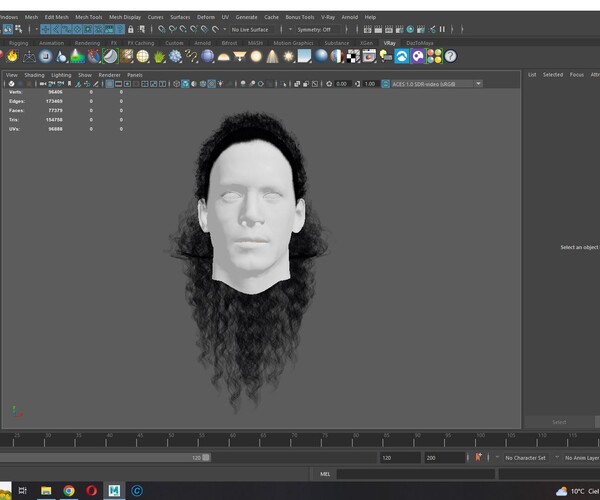600x500 pixels.
Task: Open V-Ray frame buffer render window icon
Action: click(369, 56)
